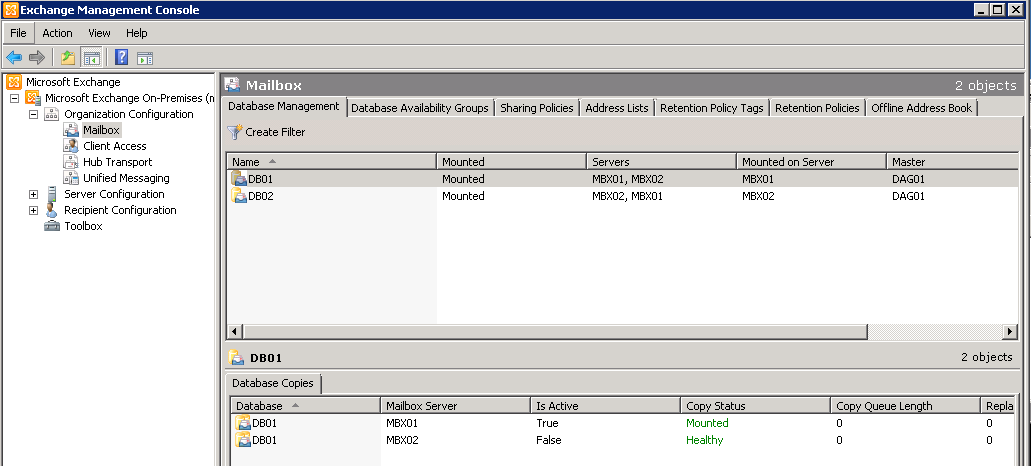The image size is (1031, 466).
Task: Select Unified Messaging tree node
Action: pos(126,178)
